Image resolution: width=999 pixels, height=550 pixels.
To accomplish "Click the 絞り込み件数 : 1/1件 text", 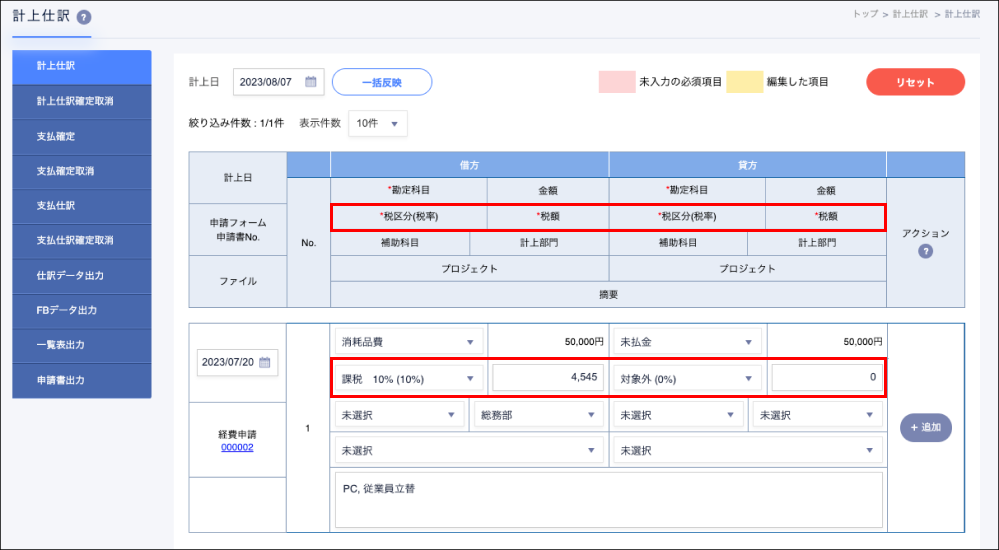I will [236, 124].
